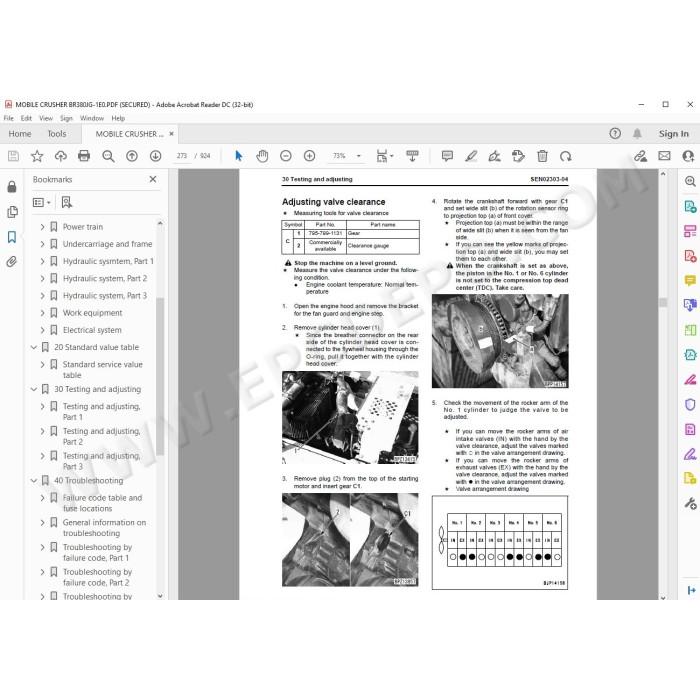Toggle the Bookmarks panel icon in sidebar
Screen dimensions: 700x700
tap(12, 237)
